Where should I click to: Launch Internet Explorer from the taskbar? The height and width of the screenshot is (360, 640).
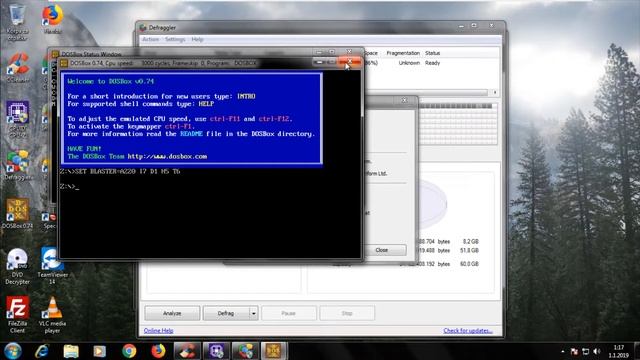pos(42,351)
